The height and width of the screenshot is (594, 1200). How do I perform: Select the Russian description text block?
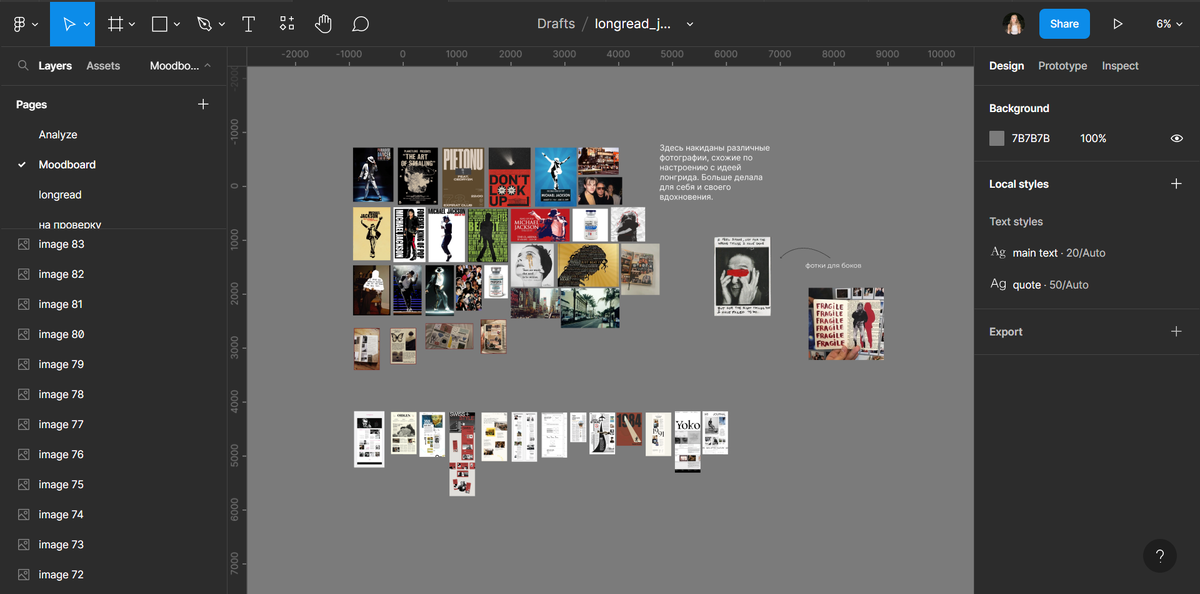point(714,172)
